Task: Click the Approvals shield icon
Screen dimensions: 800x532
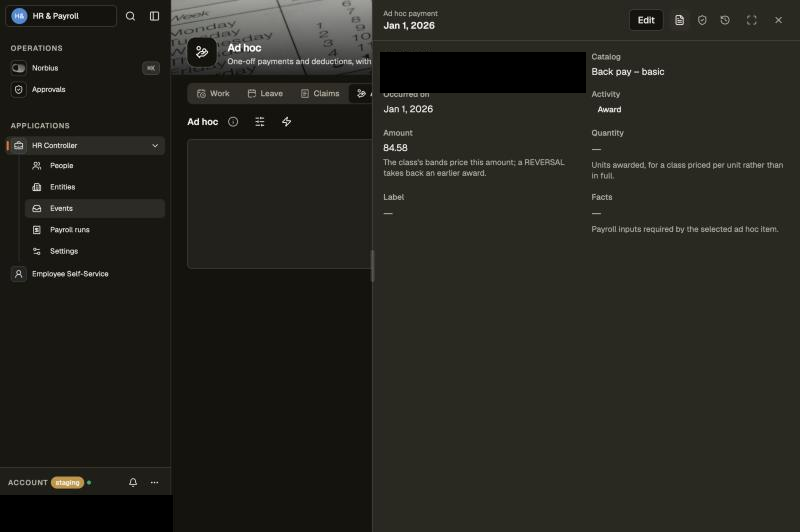Action: [x=19, y=90]
